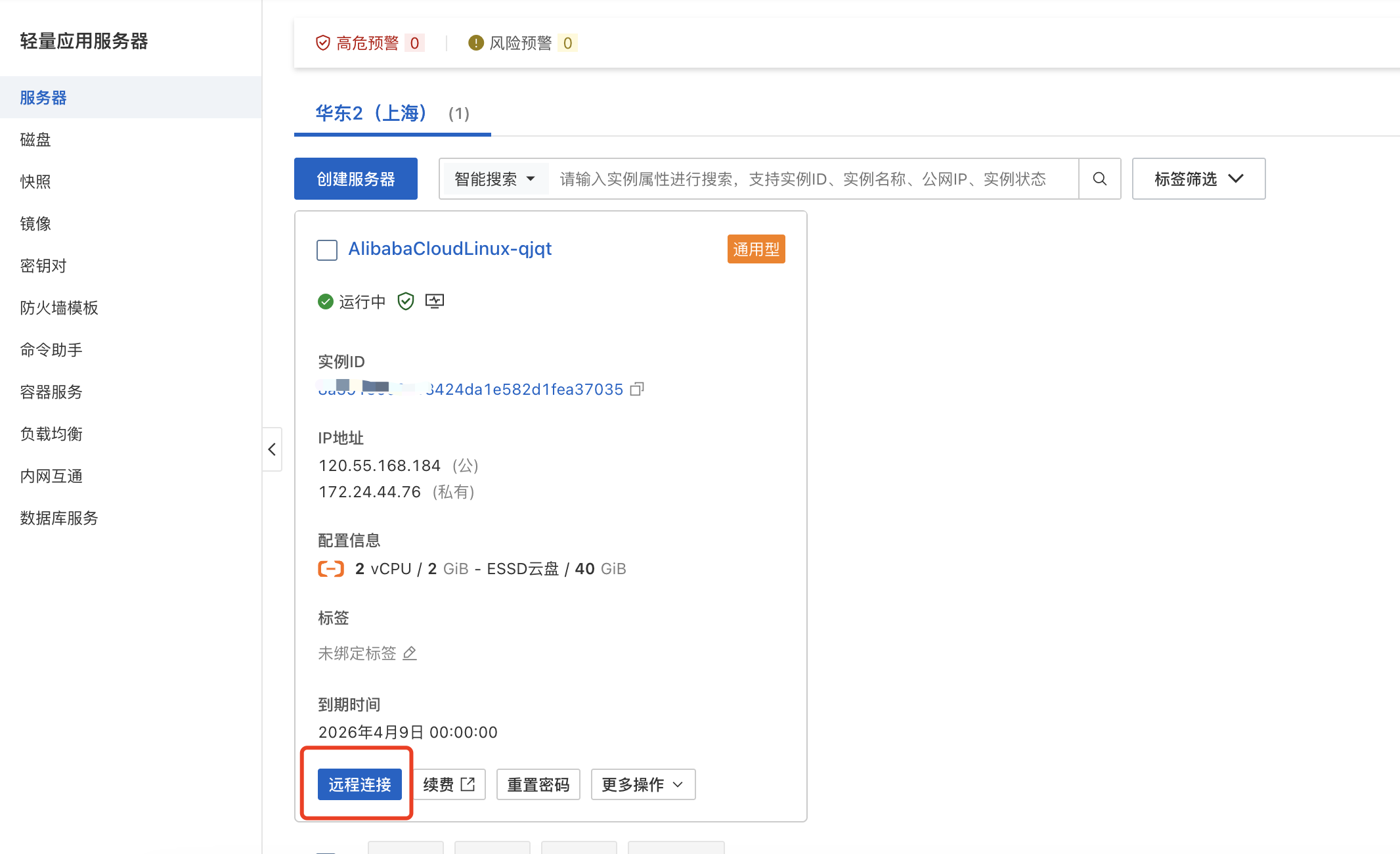The height and width of the screenshot is (854, 1400).
Task: Switch to the 华东2（上海） region tab
Action: (392, 114)
